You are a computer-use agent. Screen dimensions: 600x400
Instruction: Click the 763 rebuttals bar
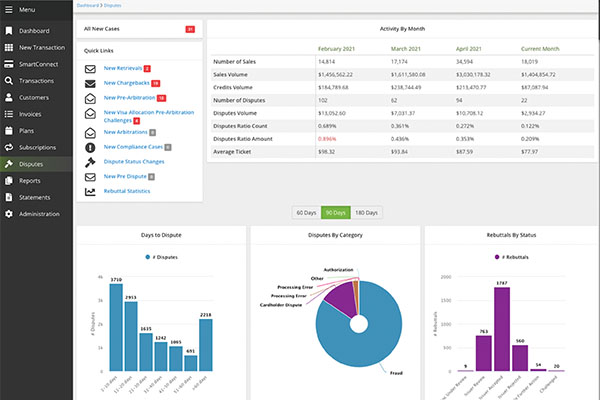(x=484, y=353)
